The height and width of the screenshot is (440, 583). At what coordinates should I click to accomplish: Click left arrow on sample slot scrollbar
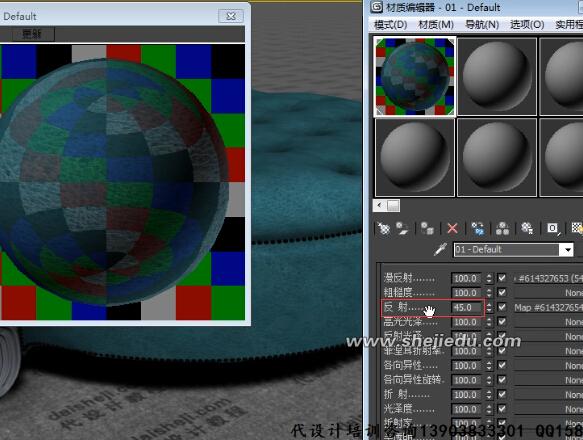coord(379,205)
